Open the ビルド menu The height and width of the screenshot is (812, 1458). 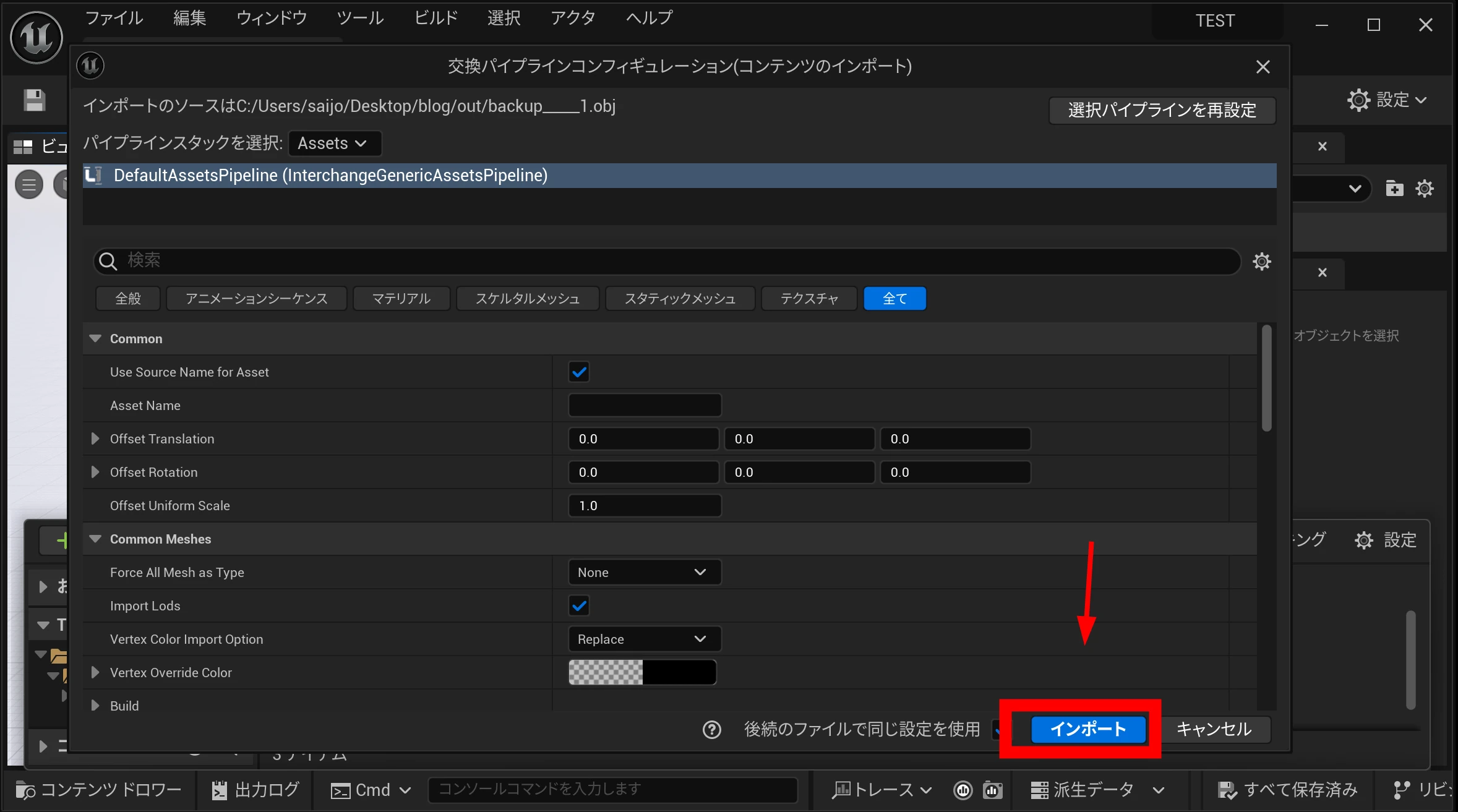[435, 18]
